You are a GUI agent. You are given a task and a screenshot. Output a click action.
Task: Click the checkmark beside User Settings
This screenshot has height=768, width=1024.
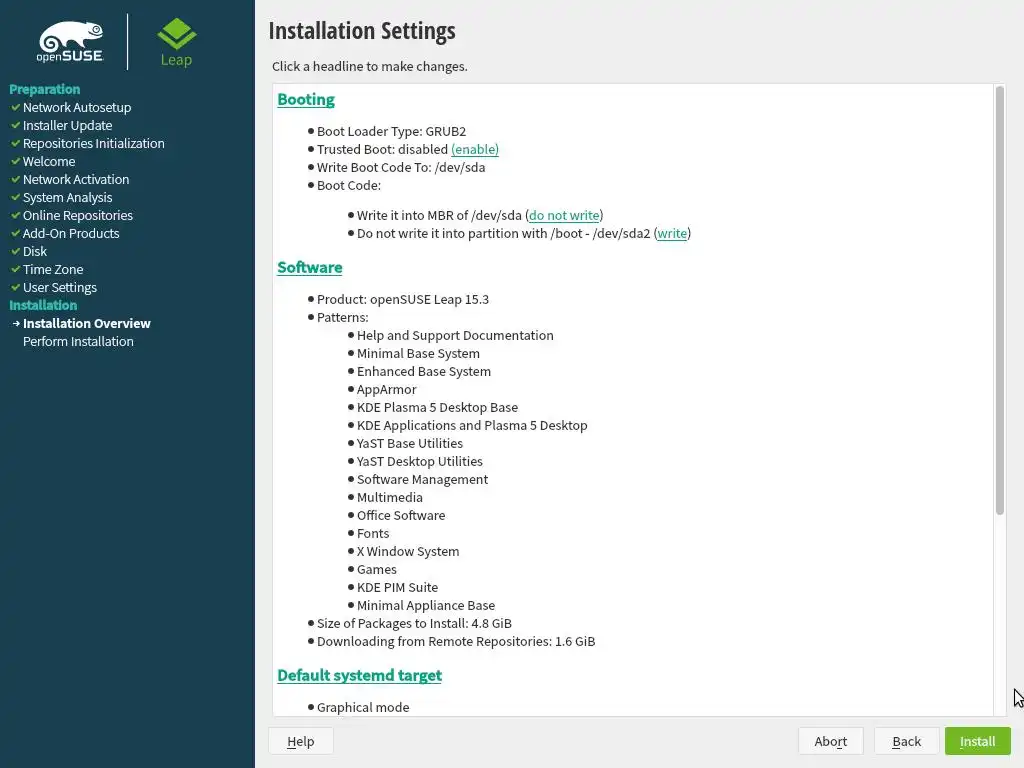16,287
